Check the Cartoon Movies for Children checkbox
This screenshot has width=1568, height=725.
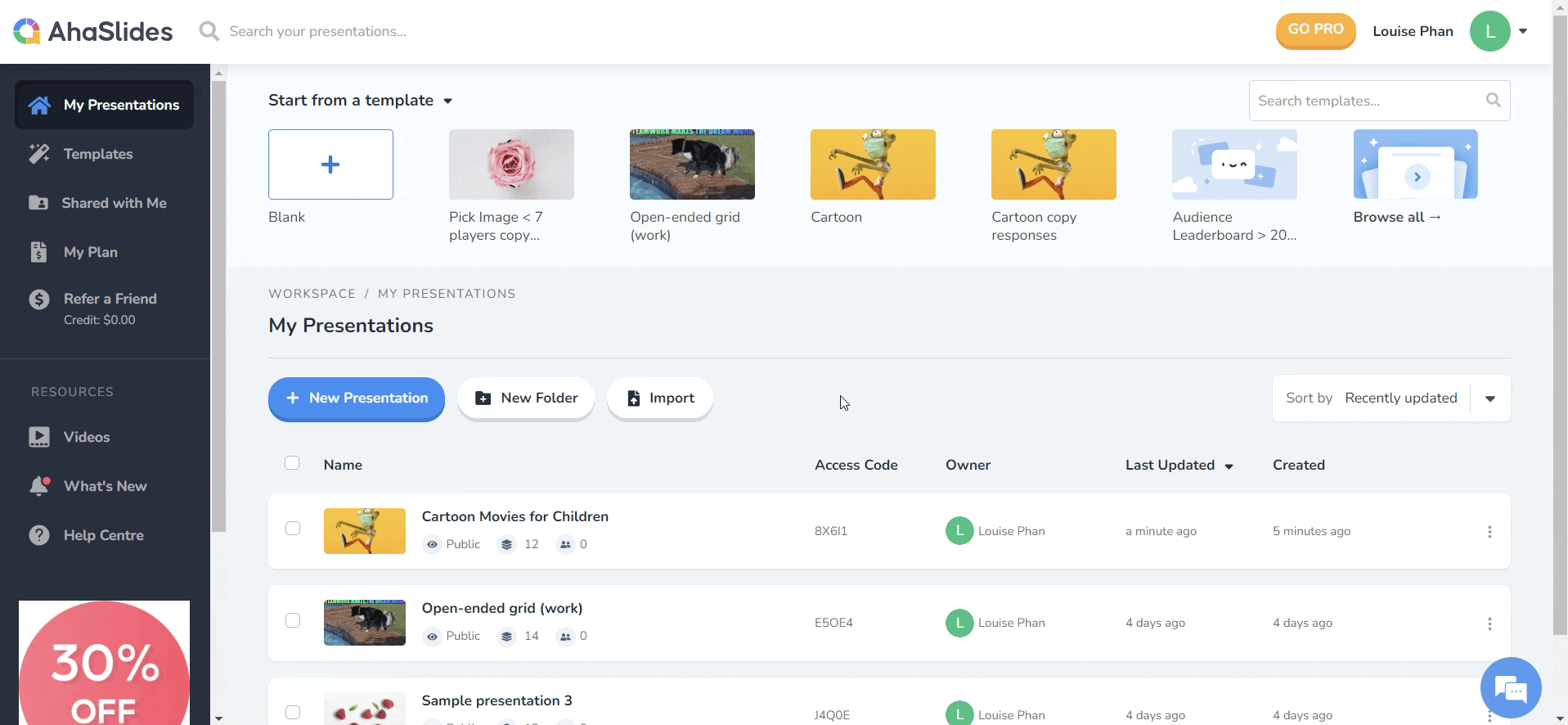[x=293, y=529]
